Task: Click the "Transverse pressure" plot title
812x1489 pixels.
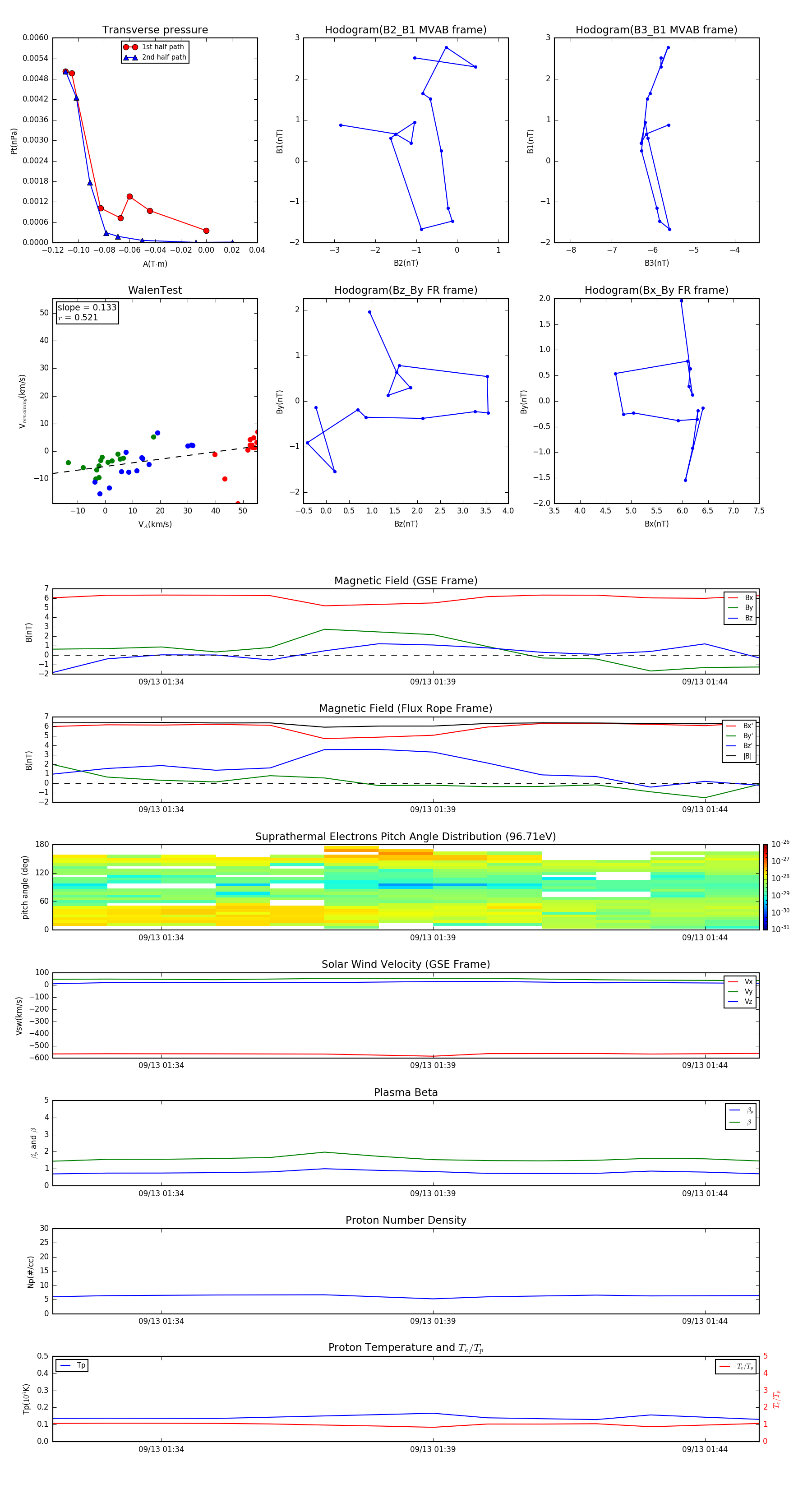Action: click(155, 30)
